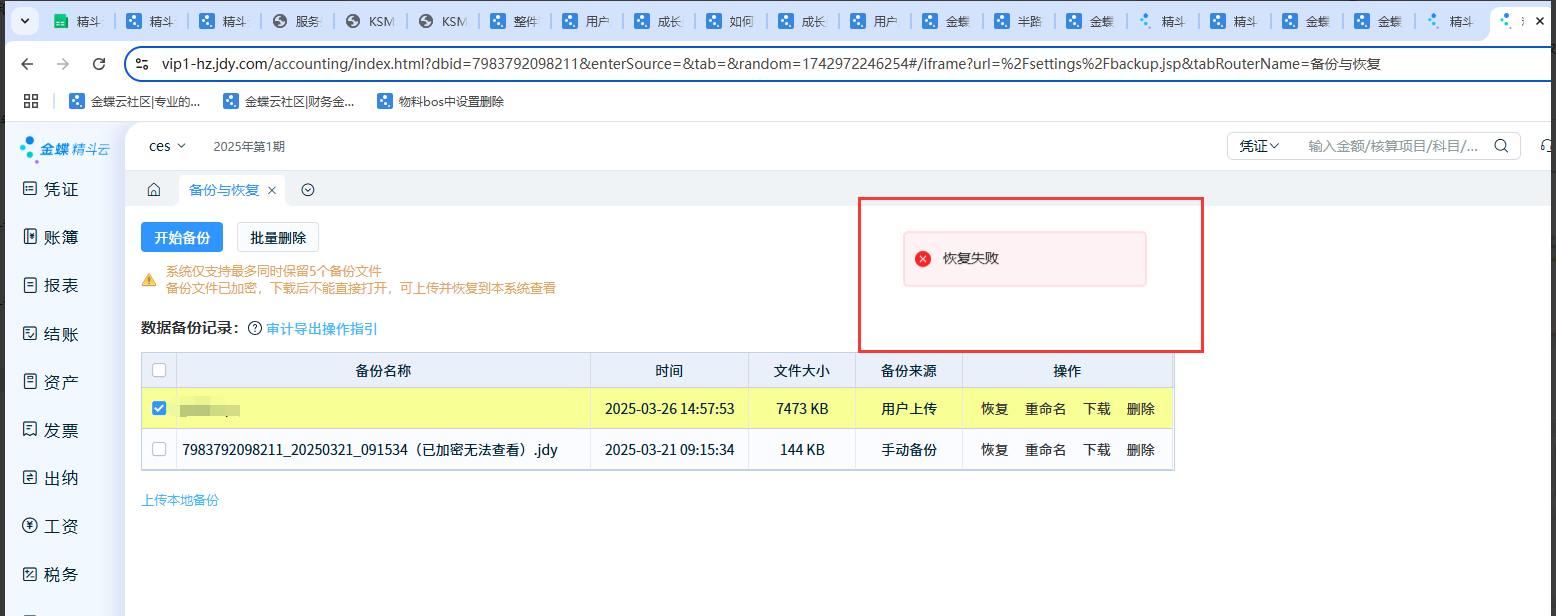The width and height of the screenshot is (1556, 616).
Task: Close the 备份与恢复 tab
Action: coord(272,190)
